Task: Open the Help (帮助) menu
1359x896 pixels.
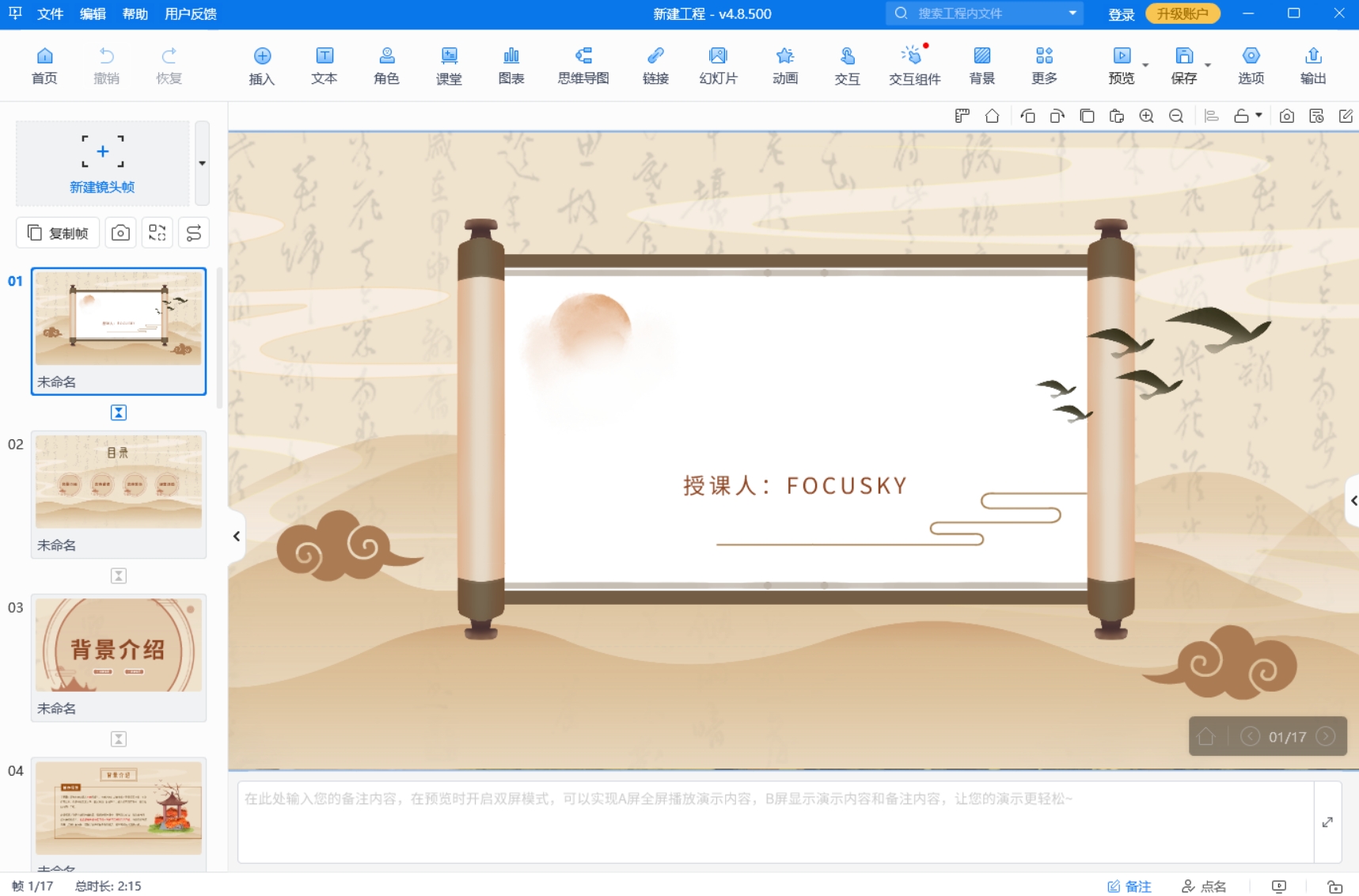Action: coord(135,13)
